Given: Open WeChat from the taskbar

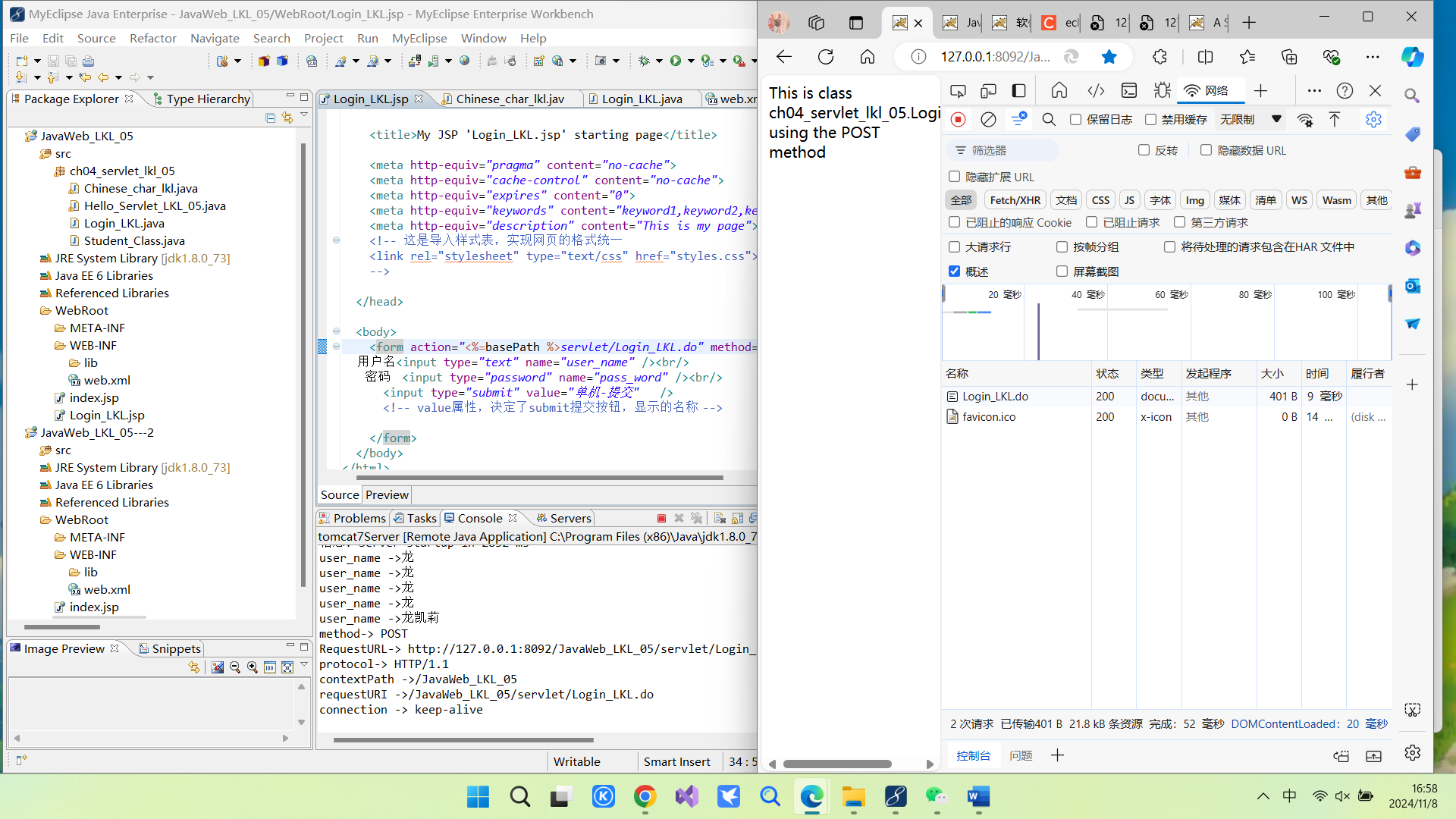Looking at the screenshot, I should pos(937,796).
